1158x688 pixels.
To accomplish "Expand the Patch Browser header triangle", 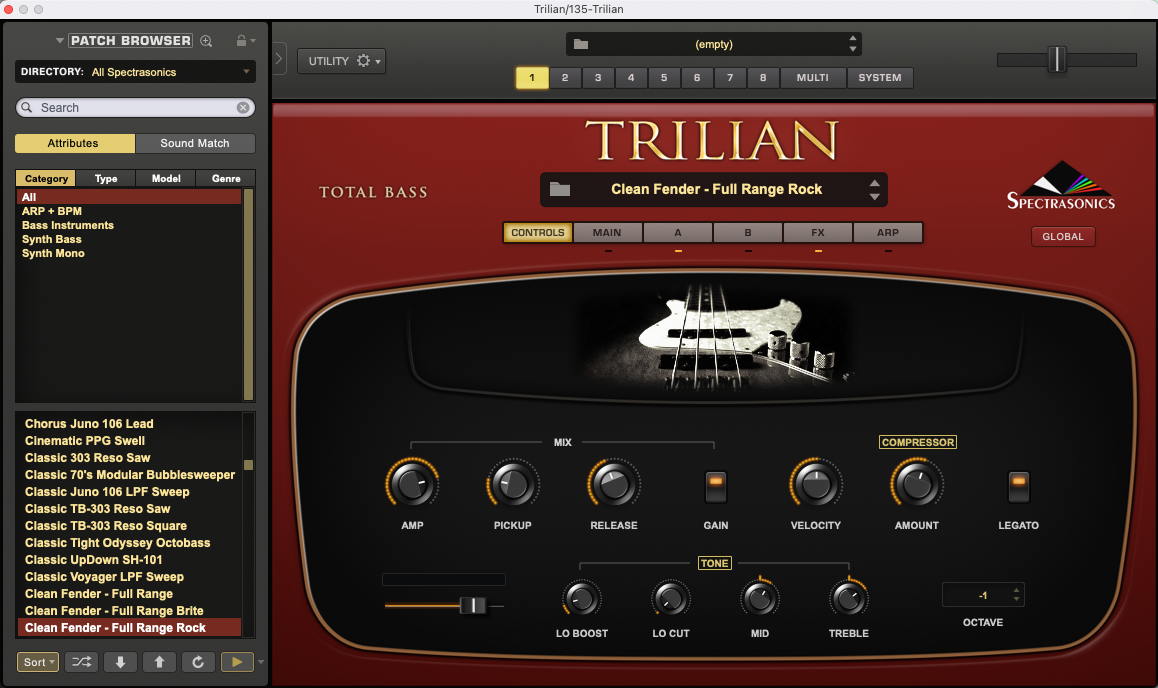I will pos(60,41).
